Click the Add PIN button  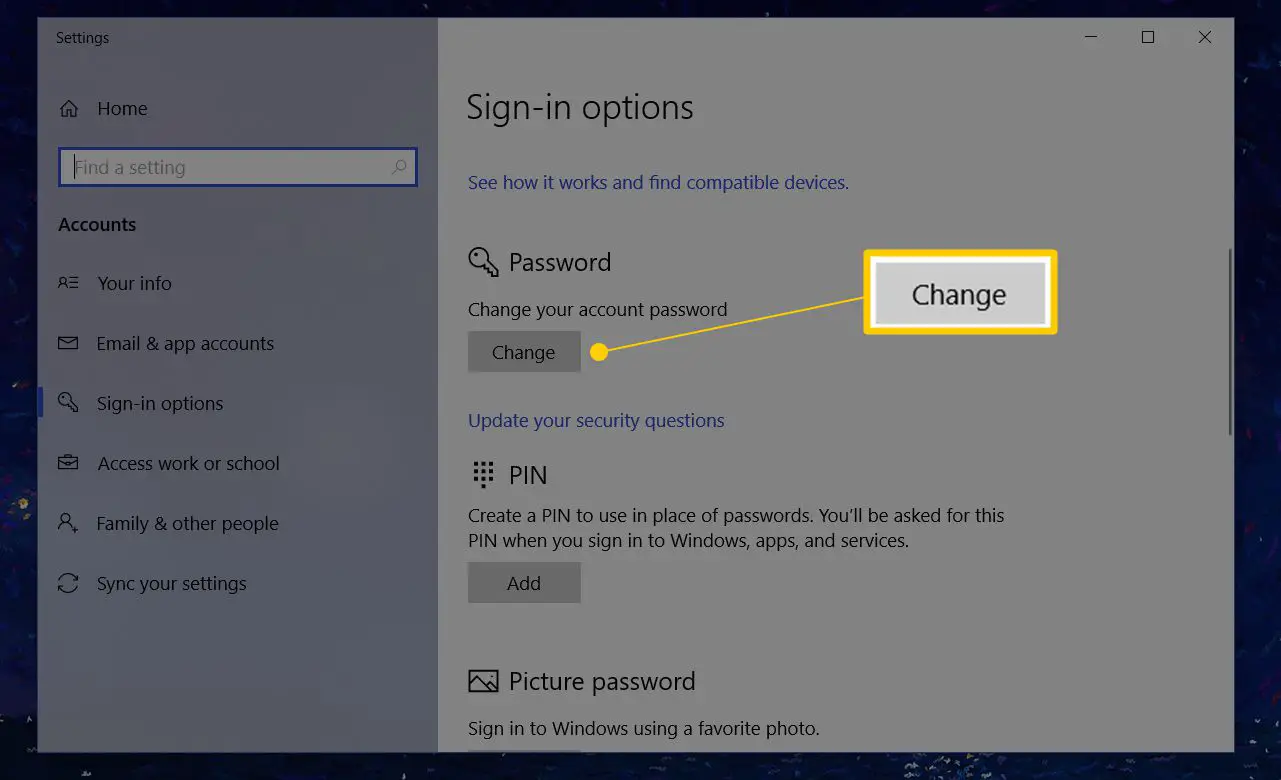click(x=524, y=583)
